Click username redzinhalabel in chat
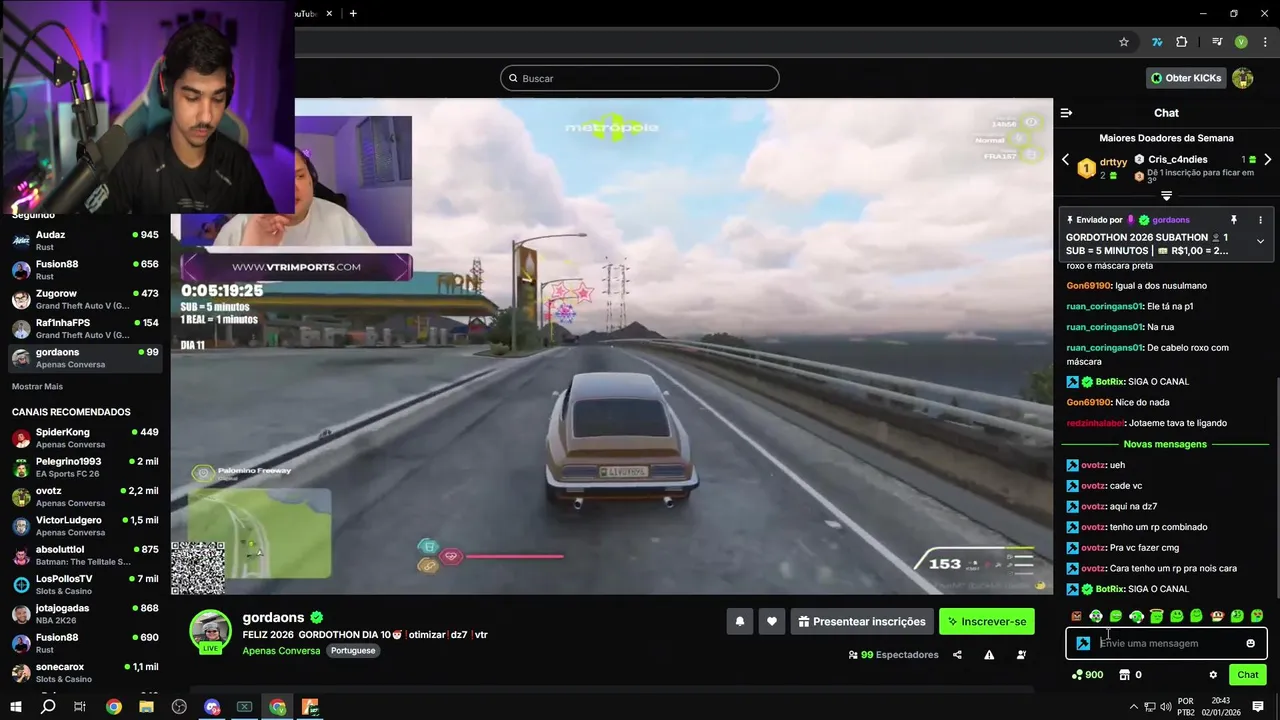 [1096, 423]
